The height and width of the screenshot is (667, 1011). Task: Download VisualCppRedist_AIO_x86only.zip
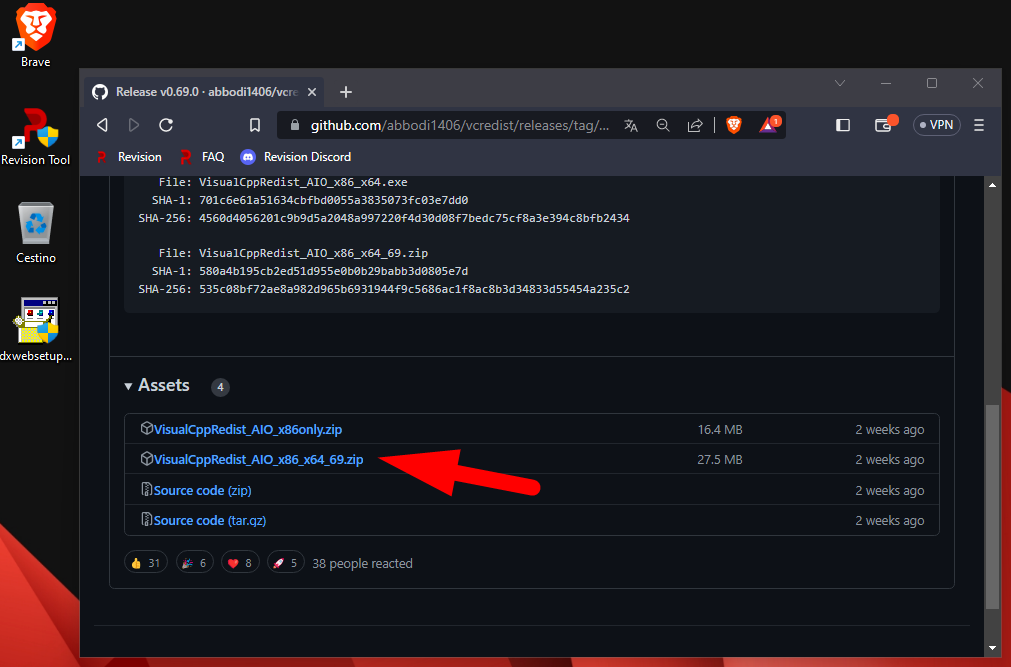[x=248, y=430]
